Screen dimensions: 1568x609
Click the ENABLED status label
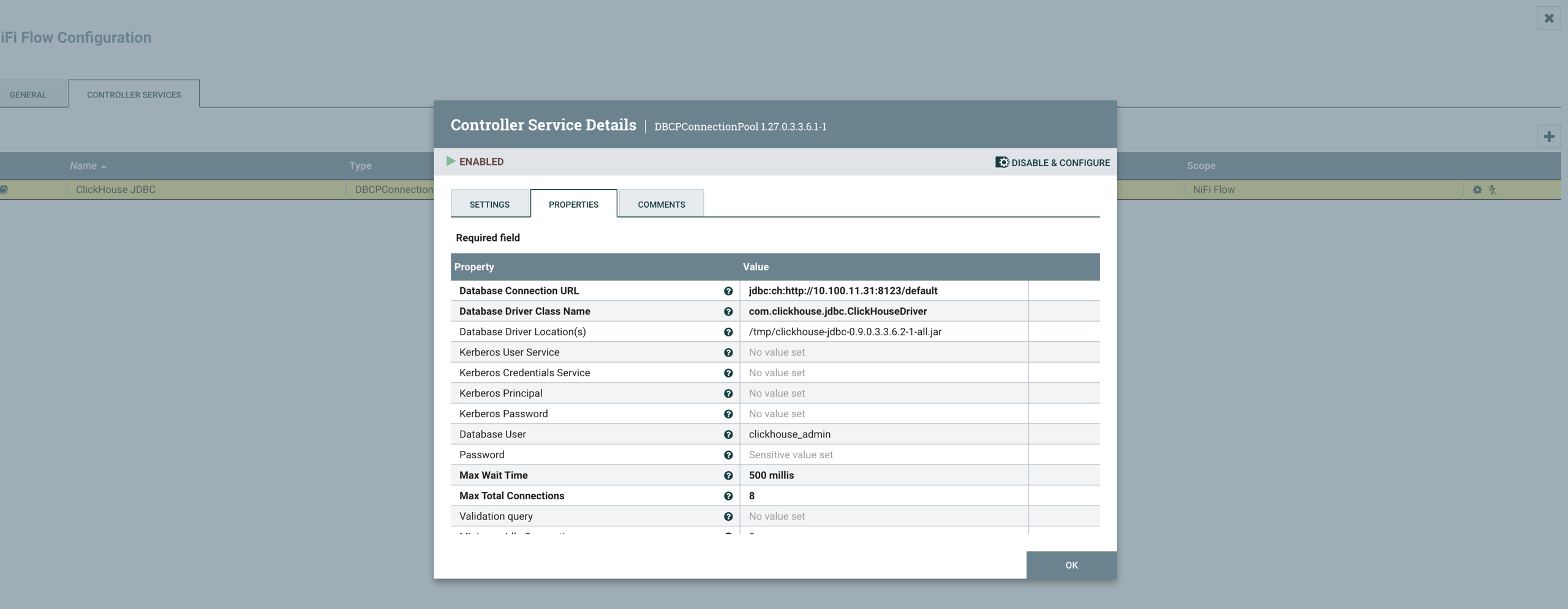(x=481, y=162)
